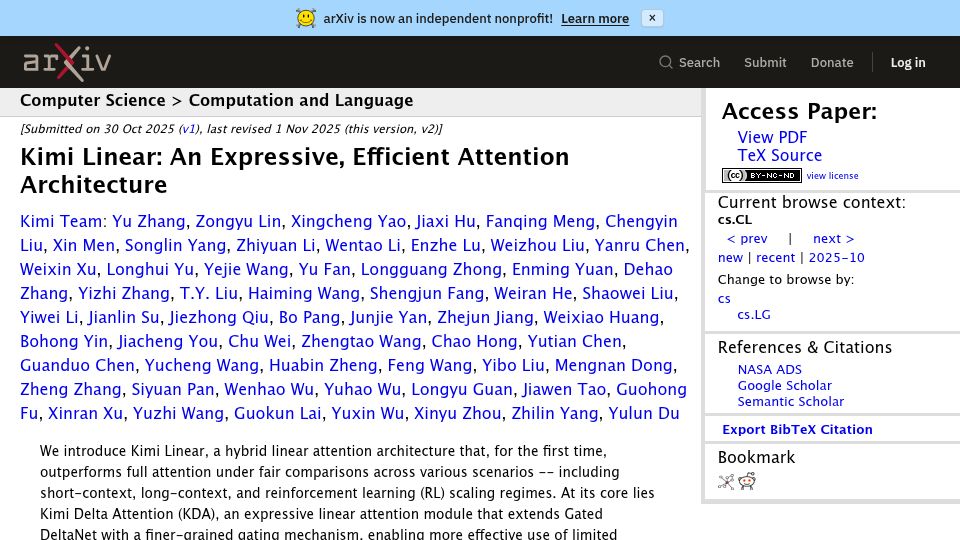Open author Jiacheng You
Image resolution: width=960 pixels, height=540 pixels.
tap(168, 341)
